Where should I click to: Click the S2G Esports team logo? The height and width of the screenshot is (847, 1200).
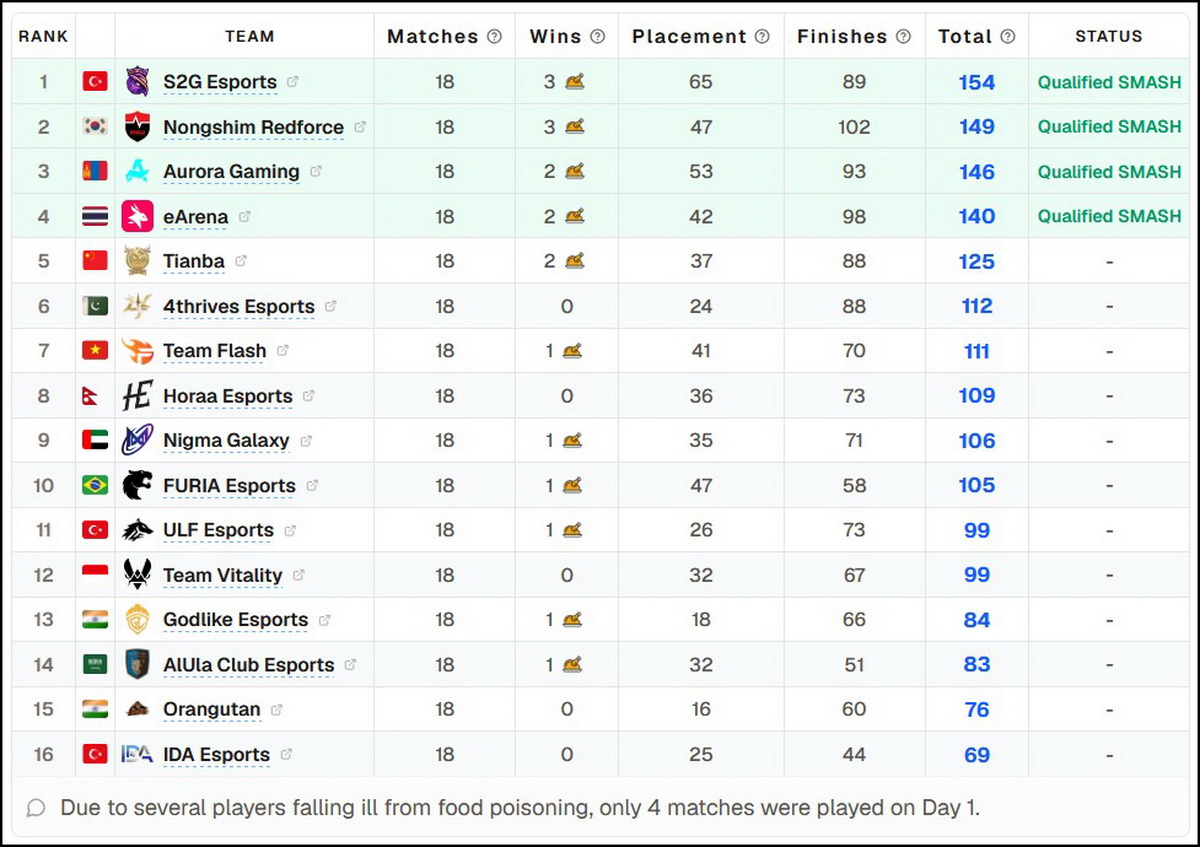[x=137, y=82]
